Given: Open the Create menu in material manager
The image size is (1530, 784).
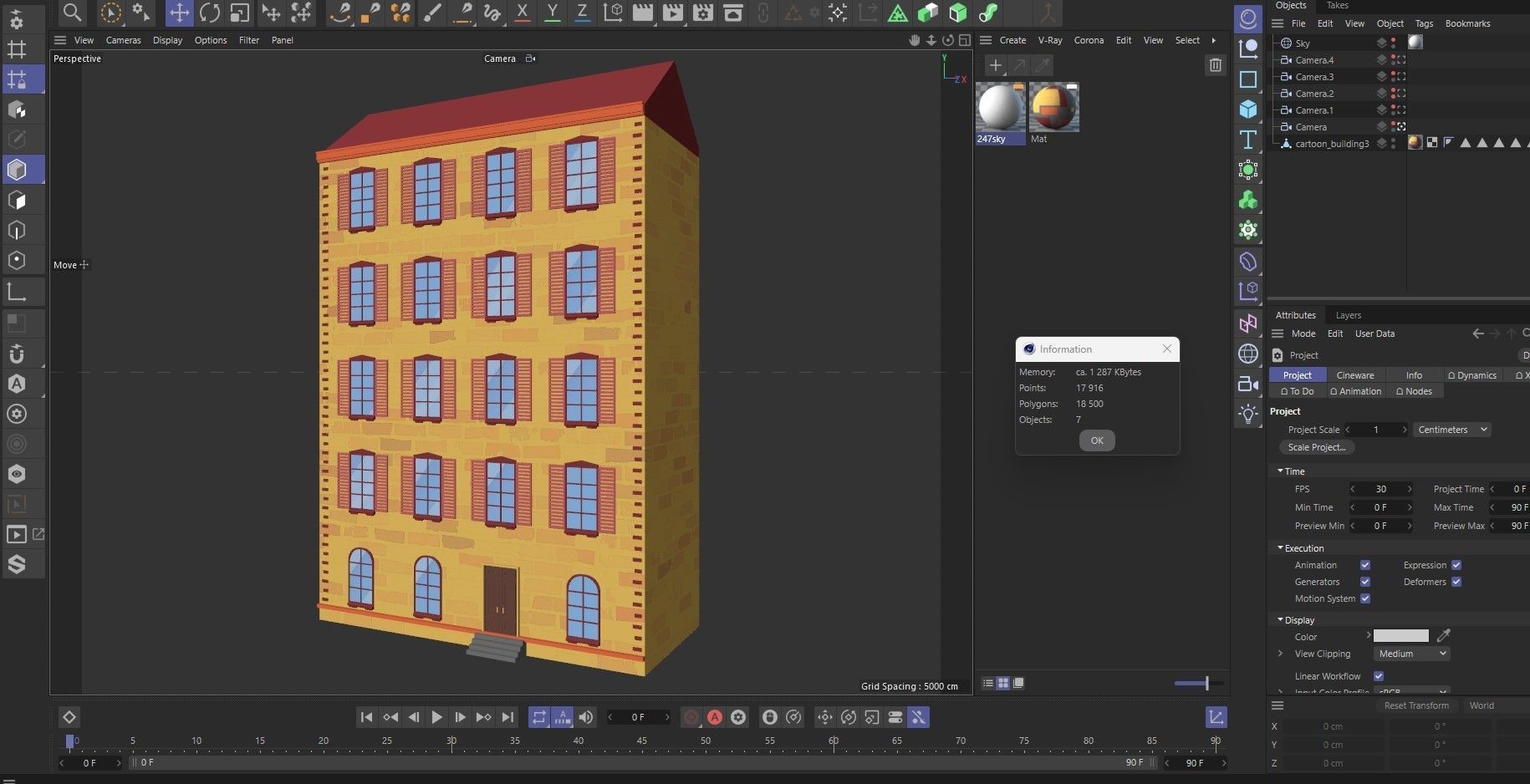Looking at the screenshot, I should [x=1012, y=40].
